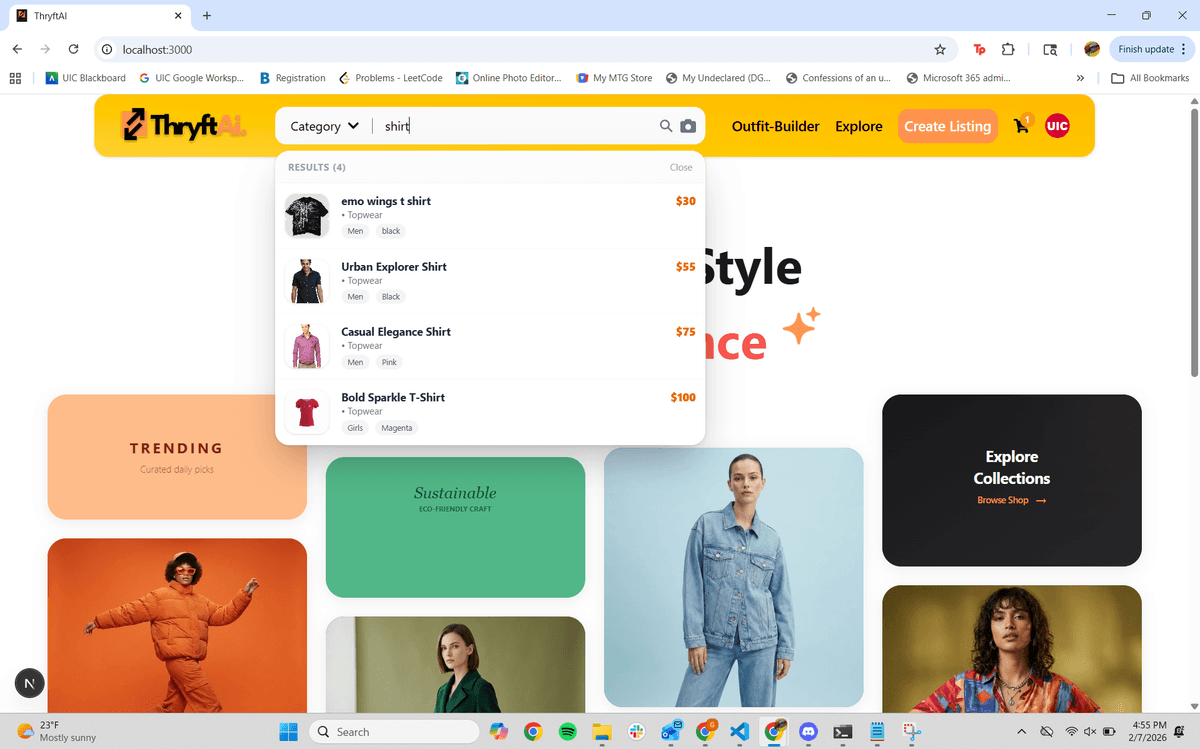Viewport: 1200px width, 749px height.
Task: Open camera image search
Action: [x=688, y=126]
